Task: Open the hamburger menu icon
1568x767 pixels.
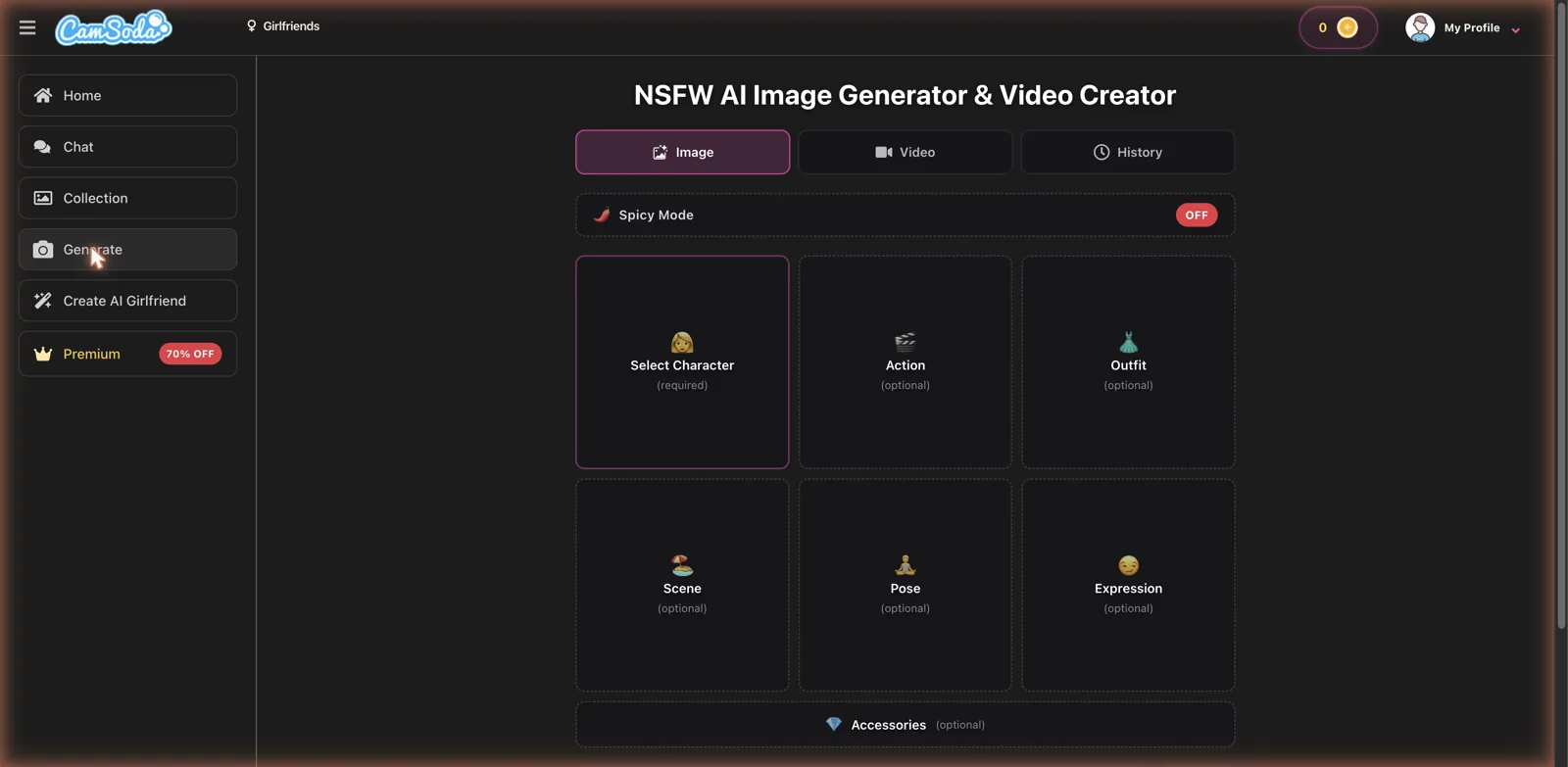Action: (27, 27)
